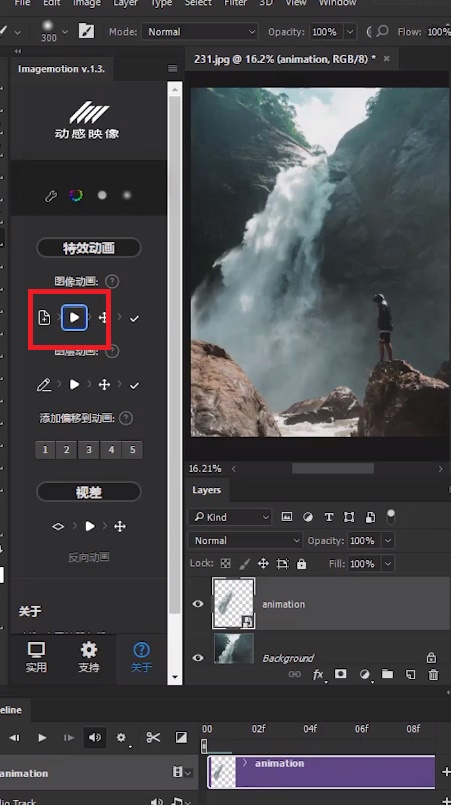Image resolution: width=451 pixels, height=805 pixels.
Task: Toggle layer filtering switch on or off
Action: 391,516
